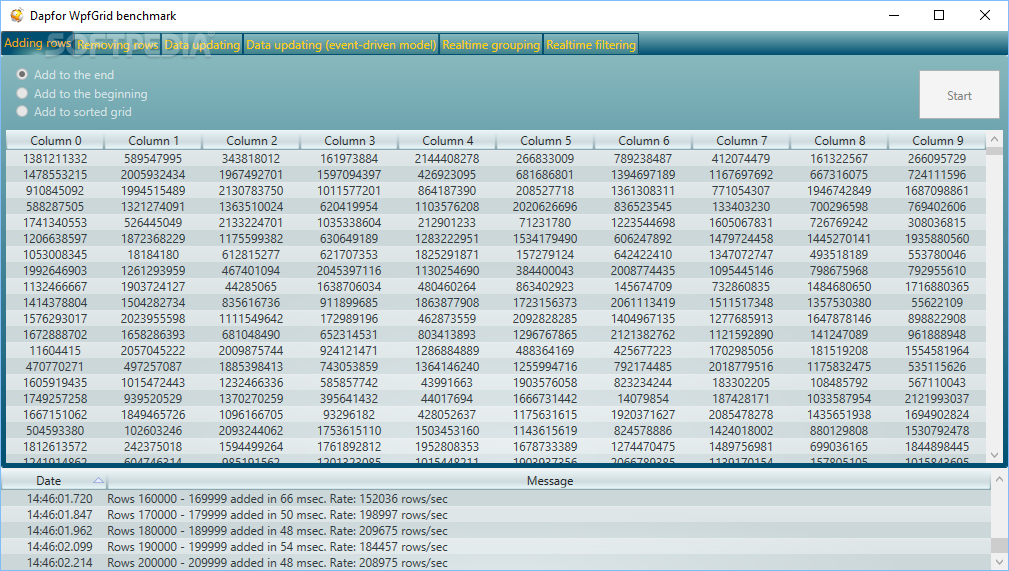Image resolution: width=1009 pixels, height=571 pixels.
Task: Select cell 1534179490 in Column 5
Action: [x=546, y=239]
